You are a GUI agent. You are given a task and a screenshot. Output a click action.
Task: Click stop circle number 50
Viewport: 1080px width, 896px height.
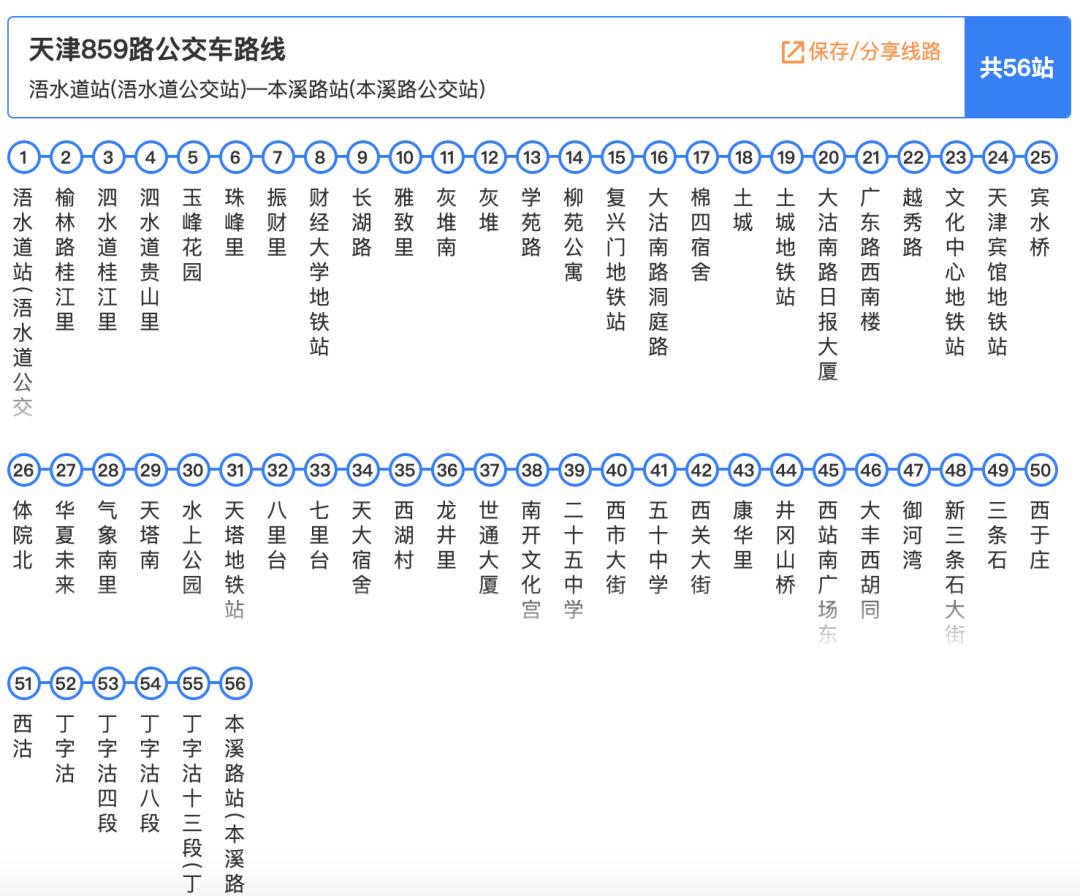1040,470
